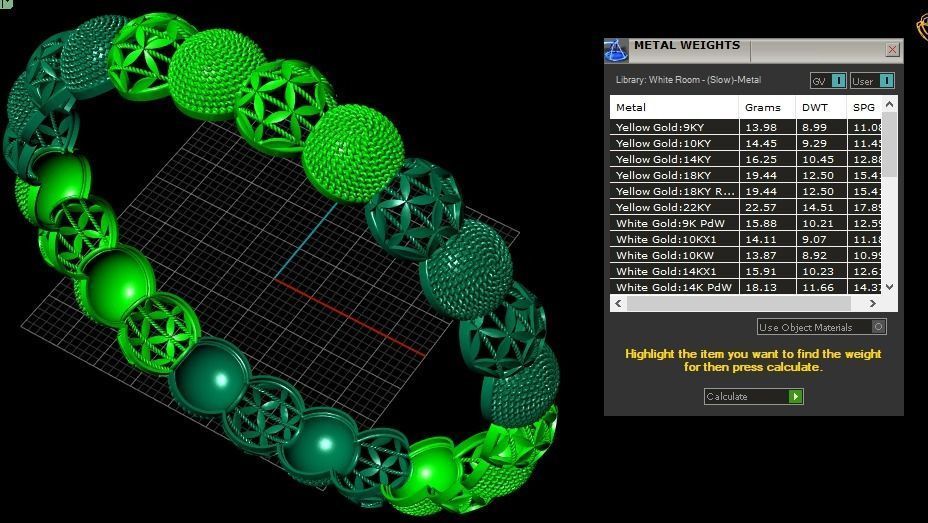Click the 8.99 DWT cell

(x=821, y=127)
